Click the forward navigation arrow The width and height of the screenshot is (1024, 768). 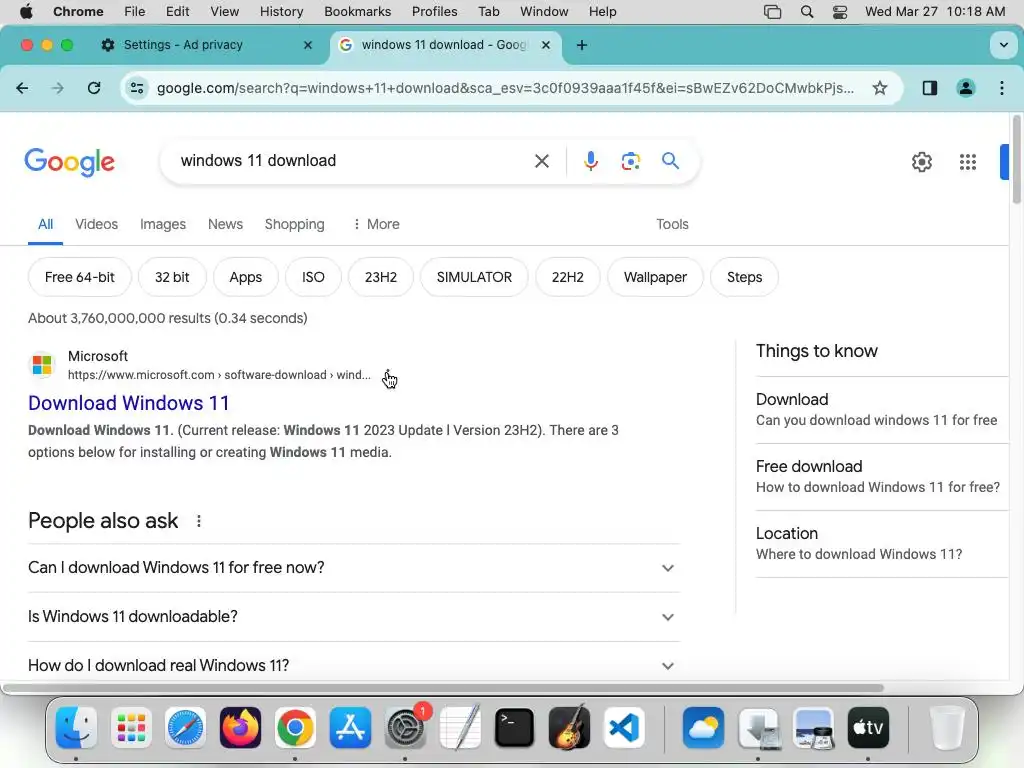57,88
